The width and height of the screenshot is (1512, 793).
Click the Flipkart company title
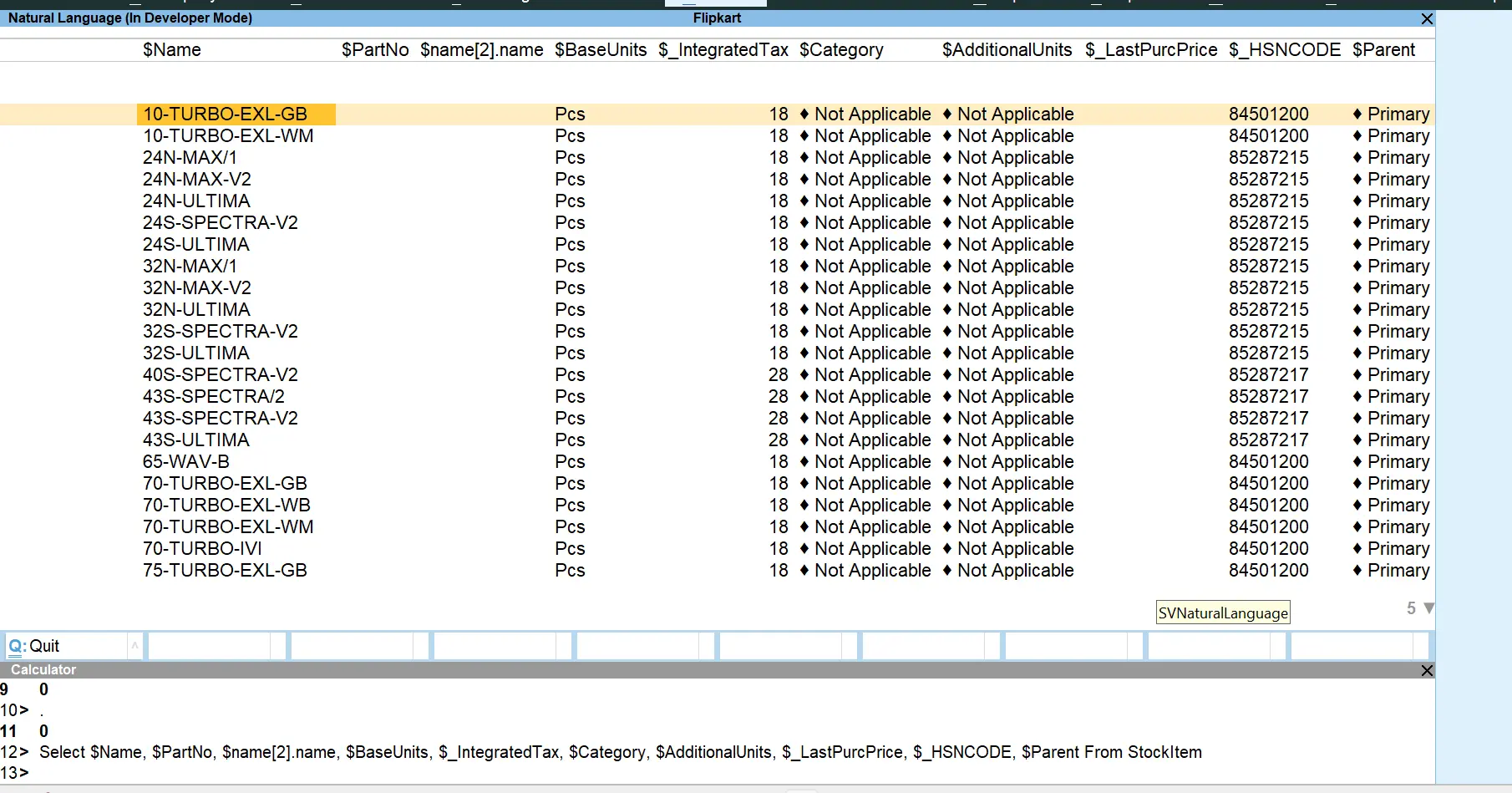click(x=717, y=18)
